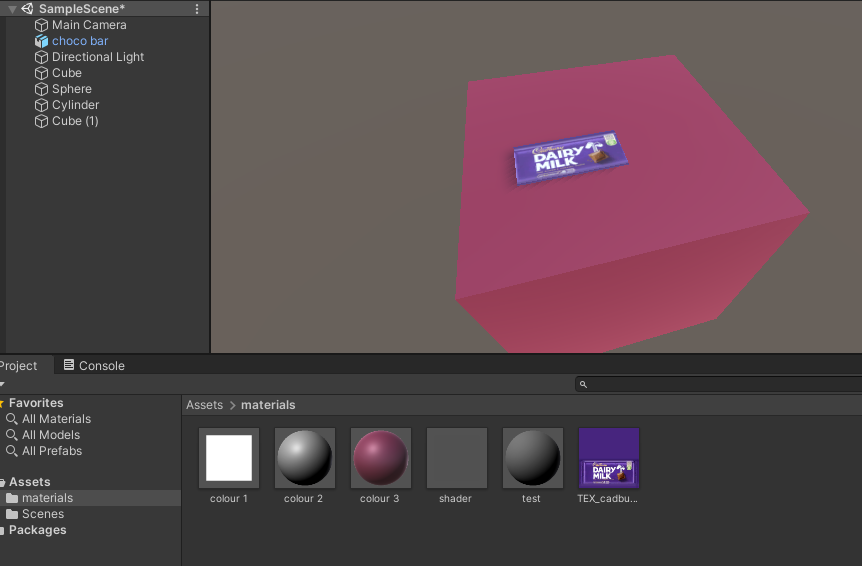This screenshot has width=862, height=566.
Task: Click the magnifier icon in search field
Action: 583,384
